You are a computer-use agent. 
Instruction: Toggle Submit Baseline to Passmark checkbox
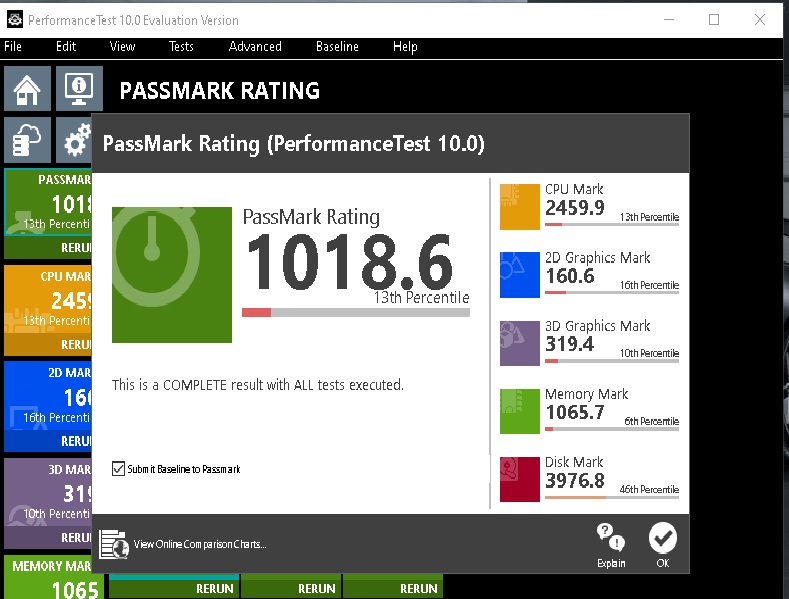click(118, 469)
